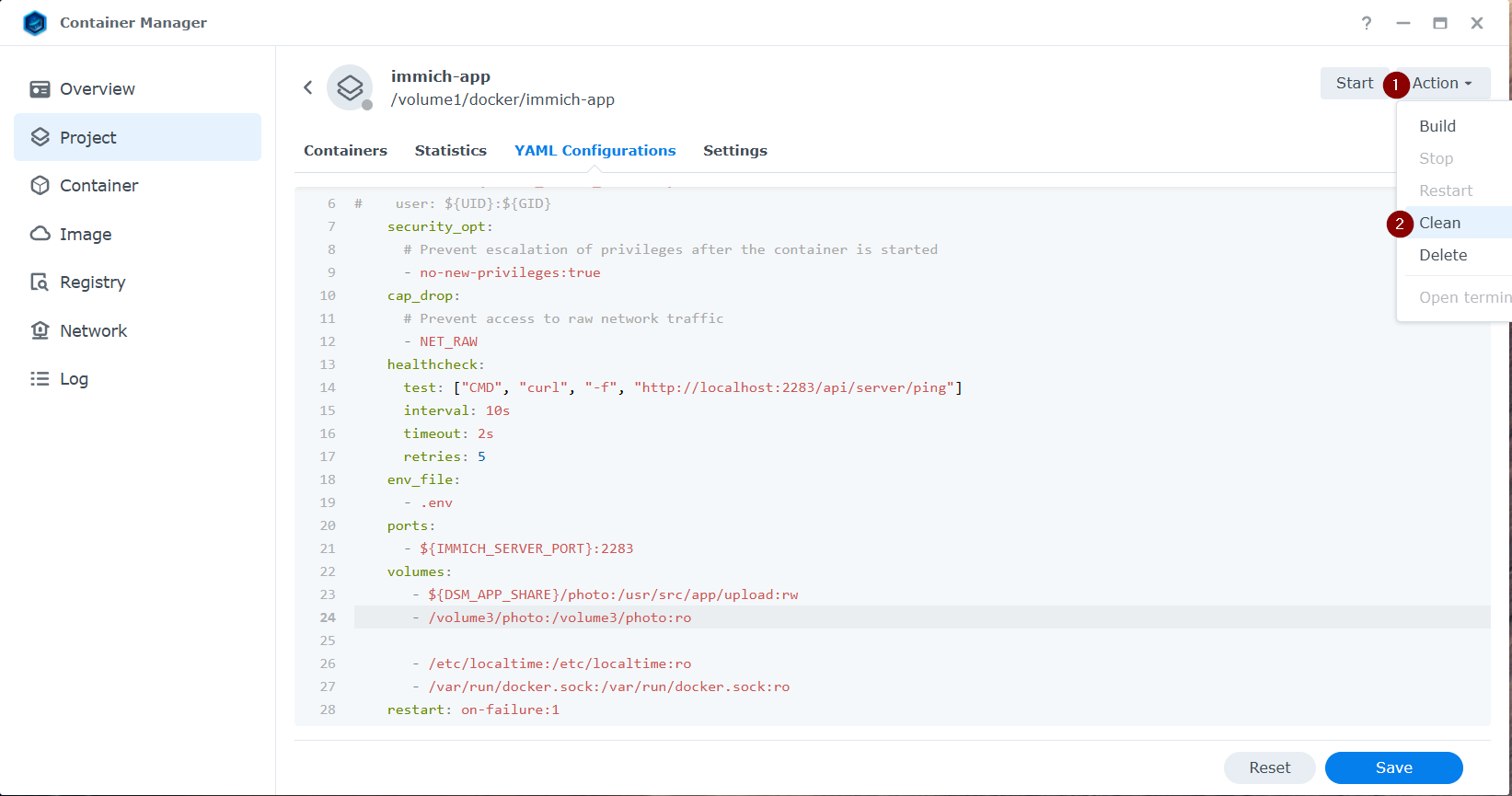
Task: Select the Project layers icon in sidebar
Action: (x=40, y=137)
